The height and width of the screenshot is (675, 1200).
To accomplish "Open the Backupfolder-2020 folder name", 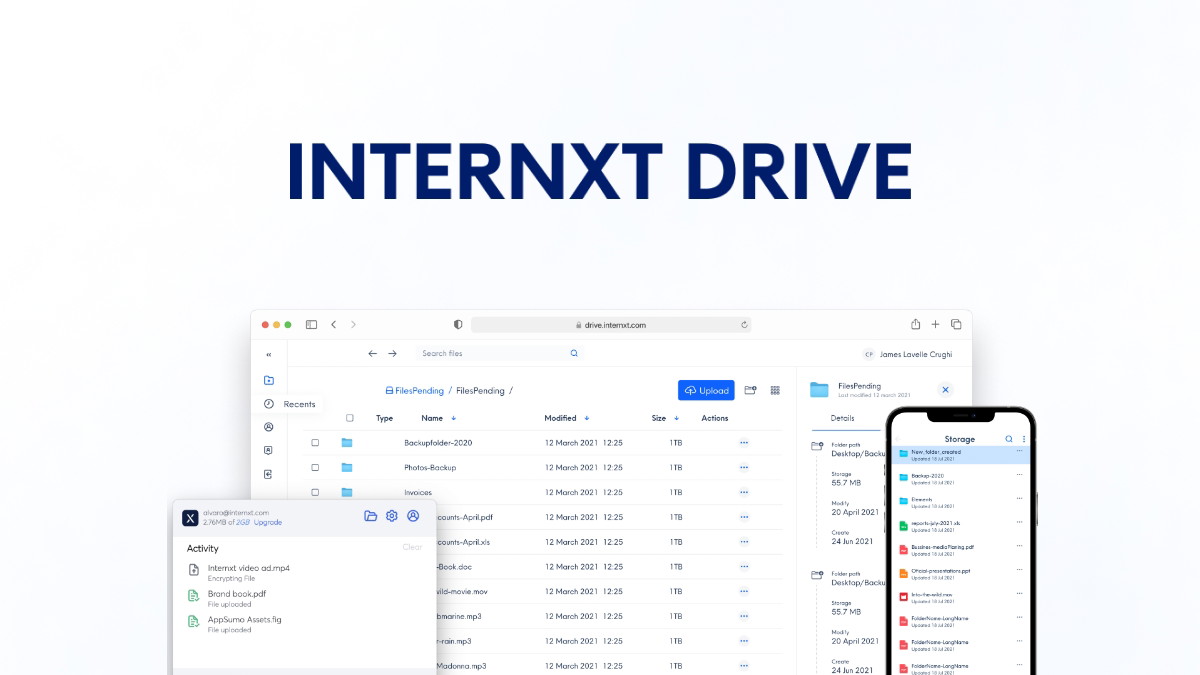I will [x=438, y=442].
